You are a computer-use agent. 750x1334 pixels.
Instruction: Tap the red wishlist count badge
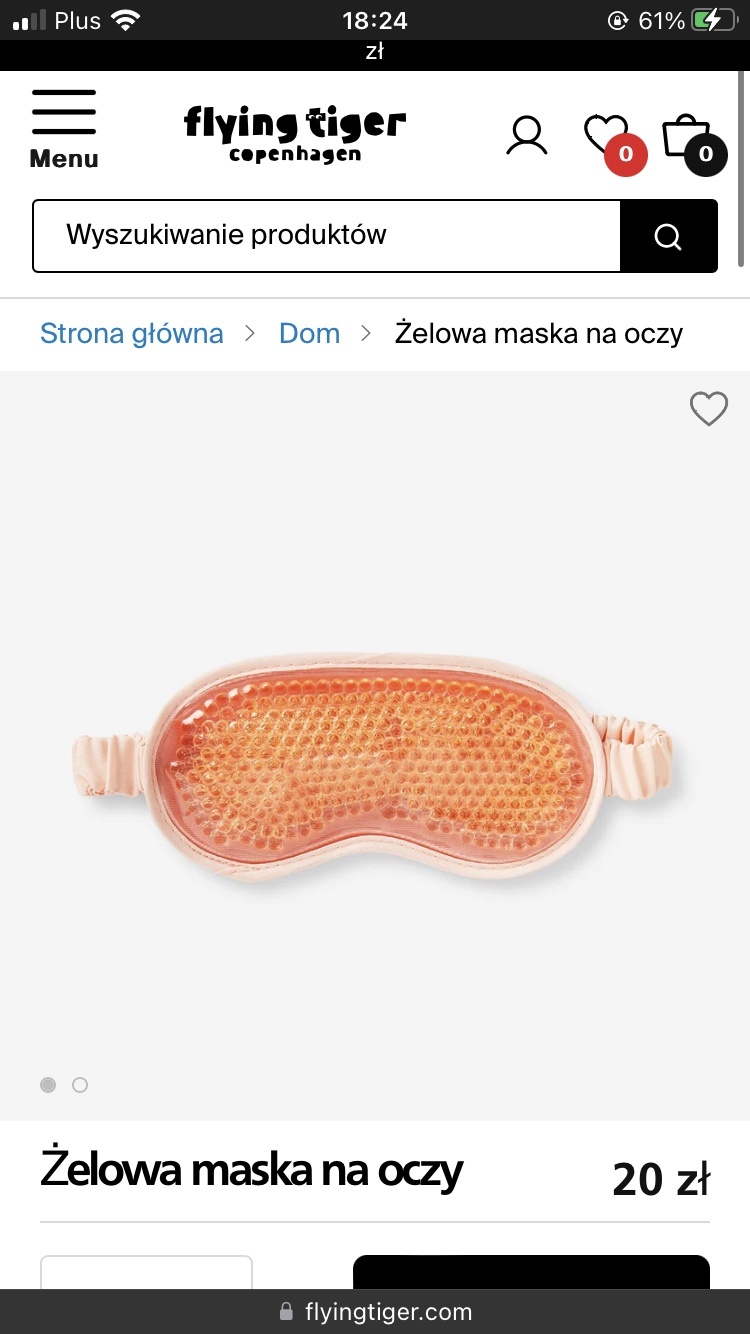626,154
